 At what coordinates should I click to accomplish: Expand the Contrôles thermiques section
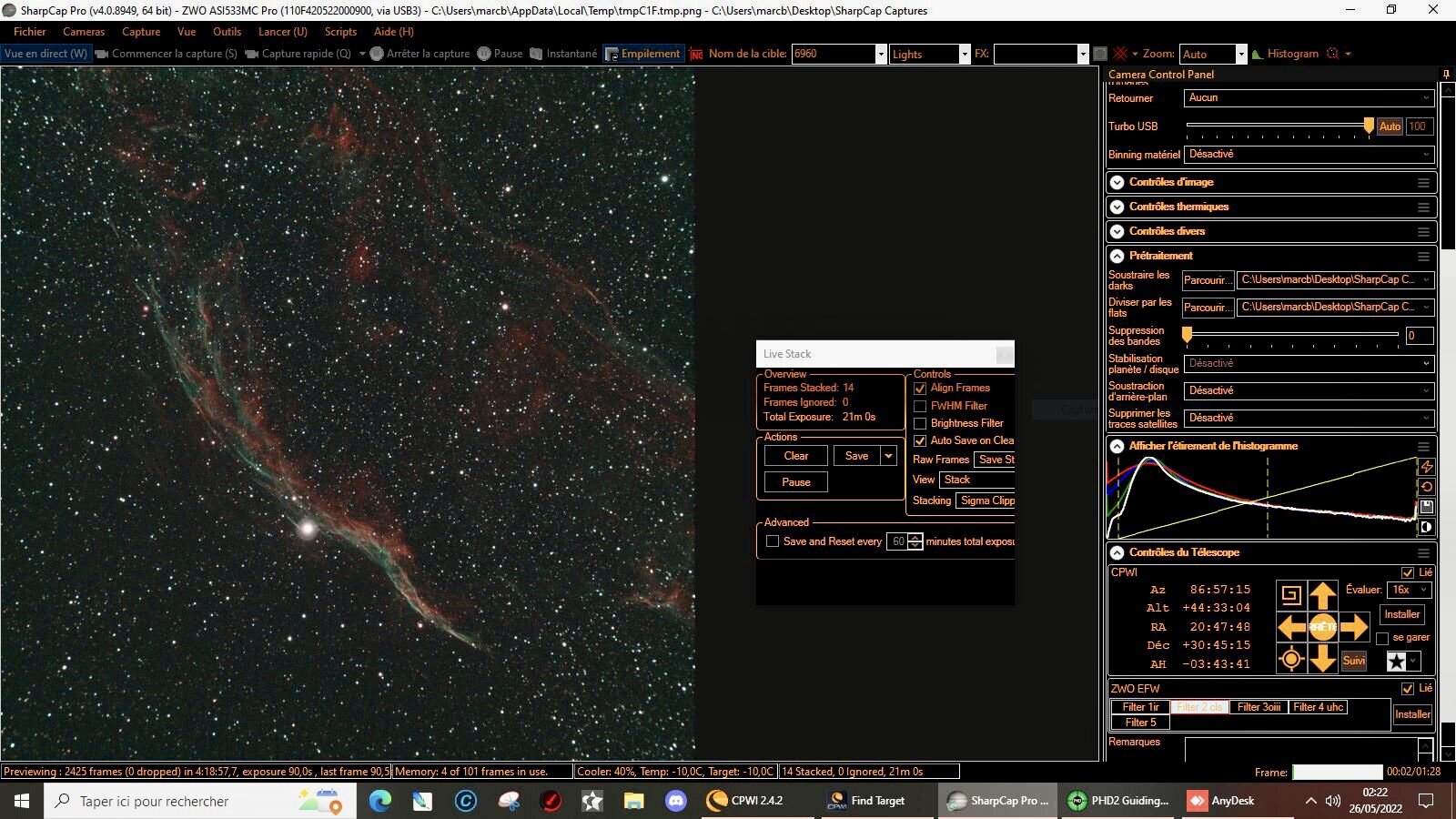1117,207
